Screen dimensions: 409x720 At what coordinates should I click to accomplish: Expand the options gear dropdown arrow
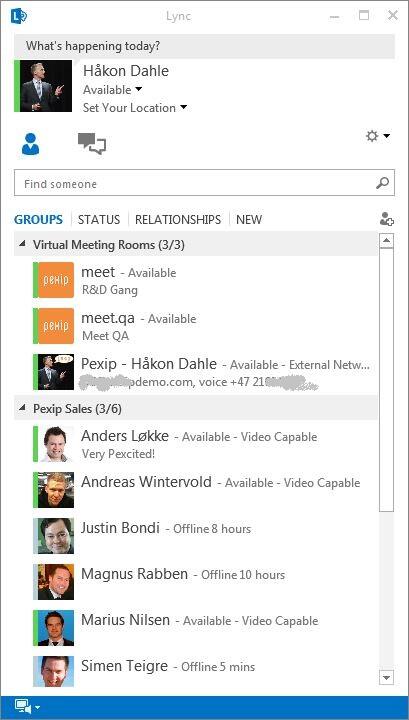click(387, 136)
